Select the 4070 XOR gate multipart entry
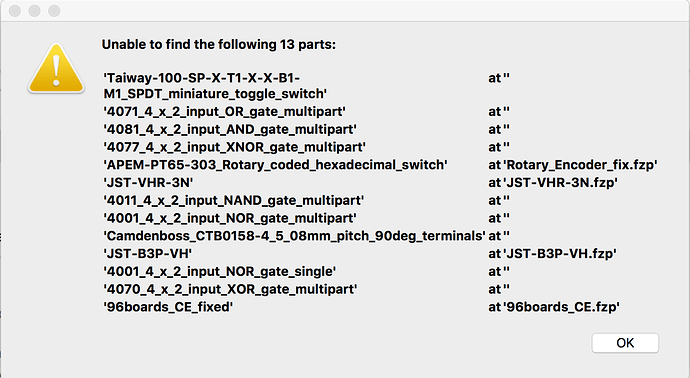 (230, 289)
